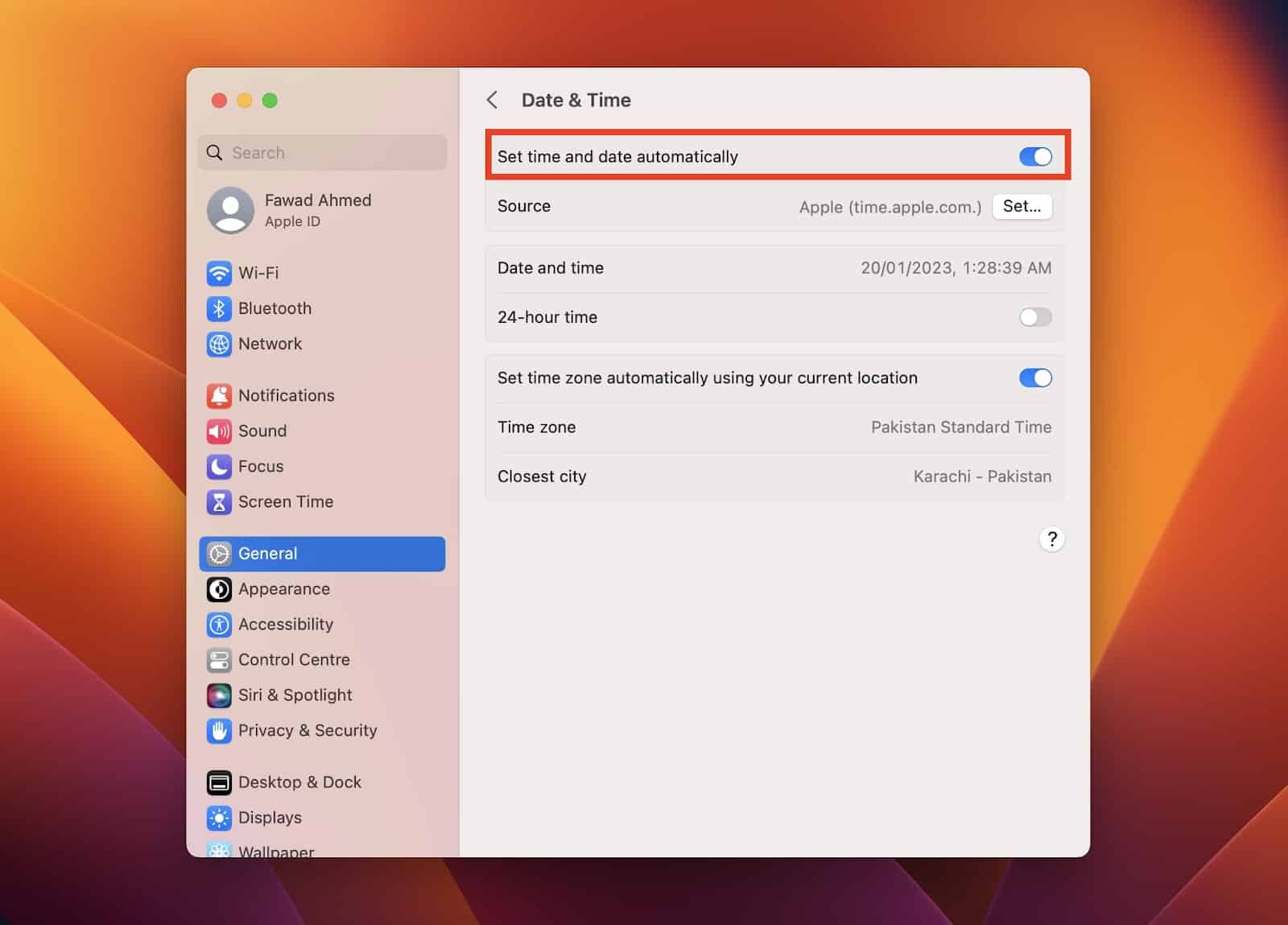
Task: Enable the 24-hour time switch
Action: click(x=1035, y=317)
